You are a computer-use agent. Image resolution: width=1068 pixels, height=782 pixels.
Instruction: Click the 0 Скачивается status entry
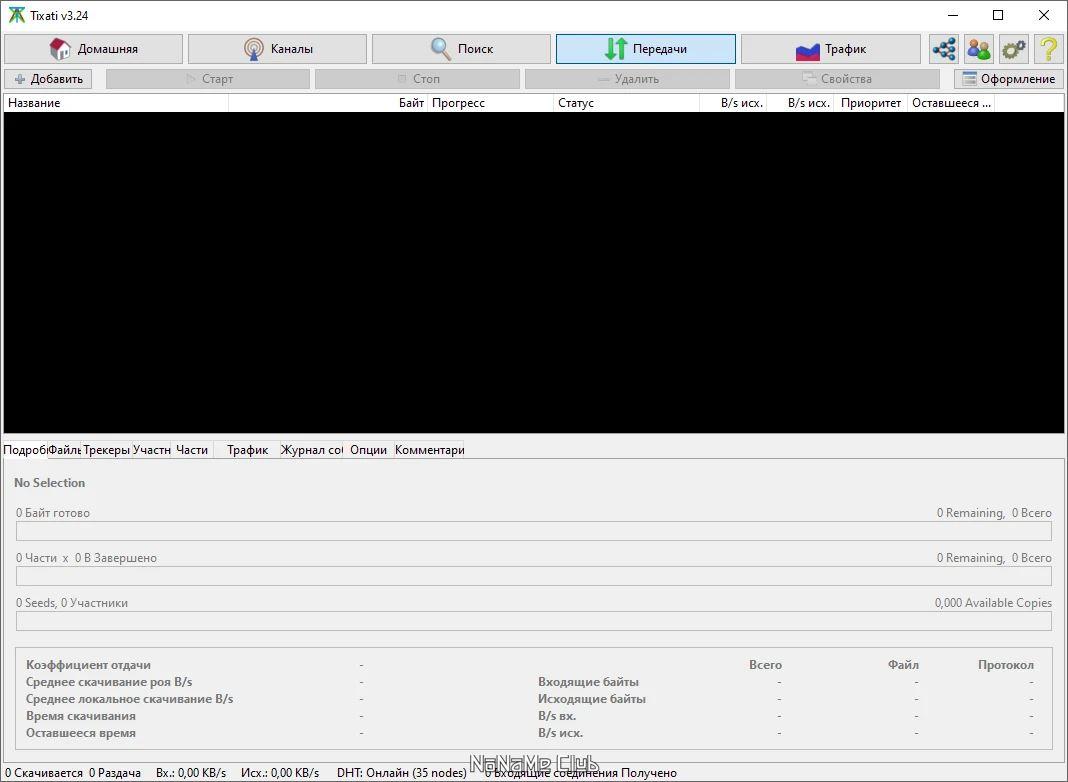(x=44, y=772)
